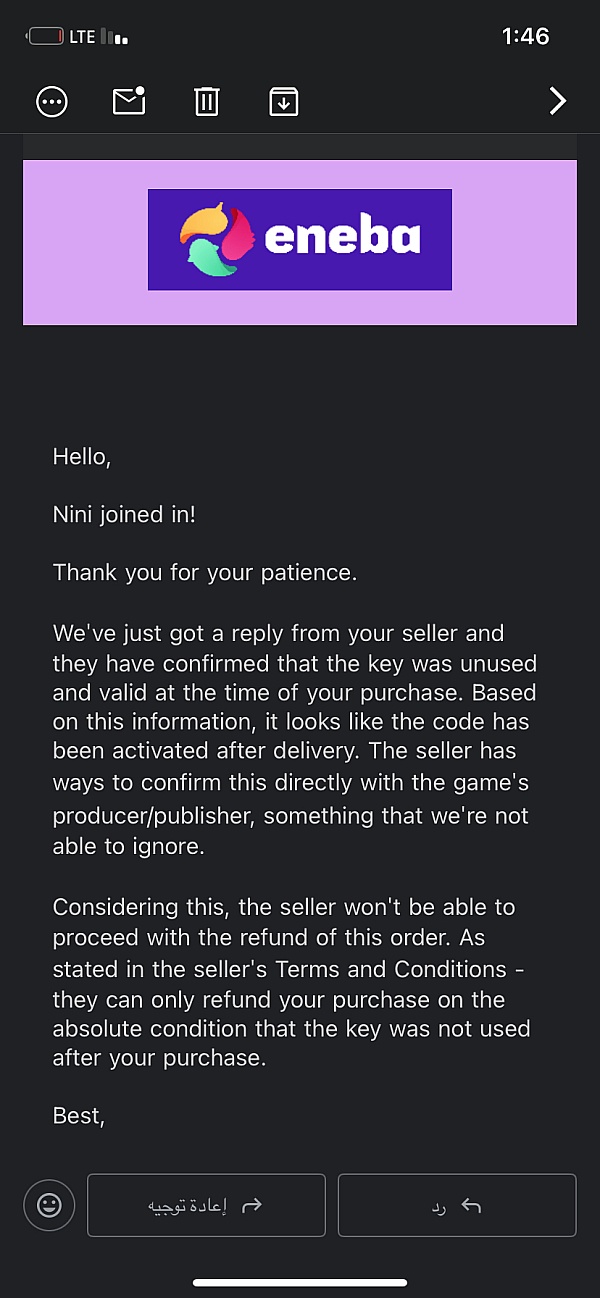The width and height of the screenshot is (600, 1298).
Task: Tap the "Hello," greeting line
Action: 81,457
